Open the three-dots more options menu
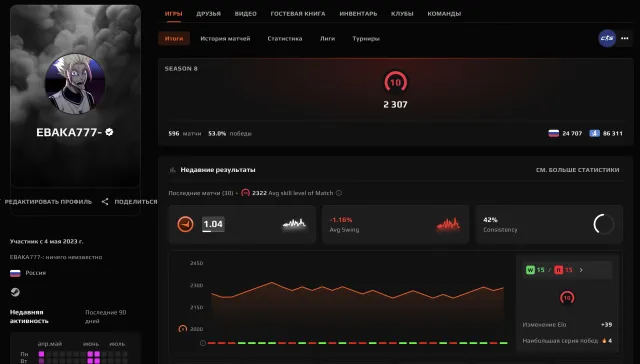The image size is (640, 364). coord(624,38)
